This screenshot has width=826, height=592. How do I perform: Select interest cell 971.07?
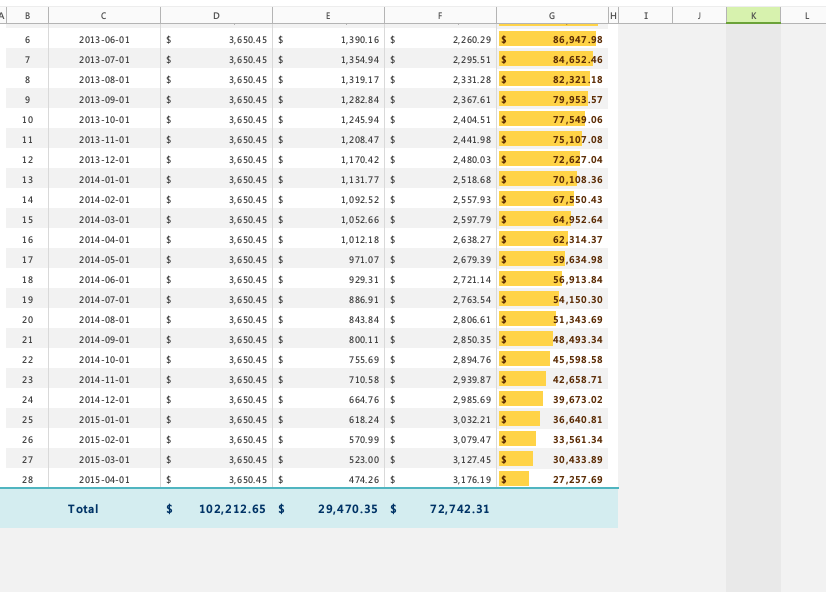[328, 260]
